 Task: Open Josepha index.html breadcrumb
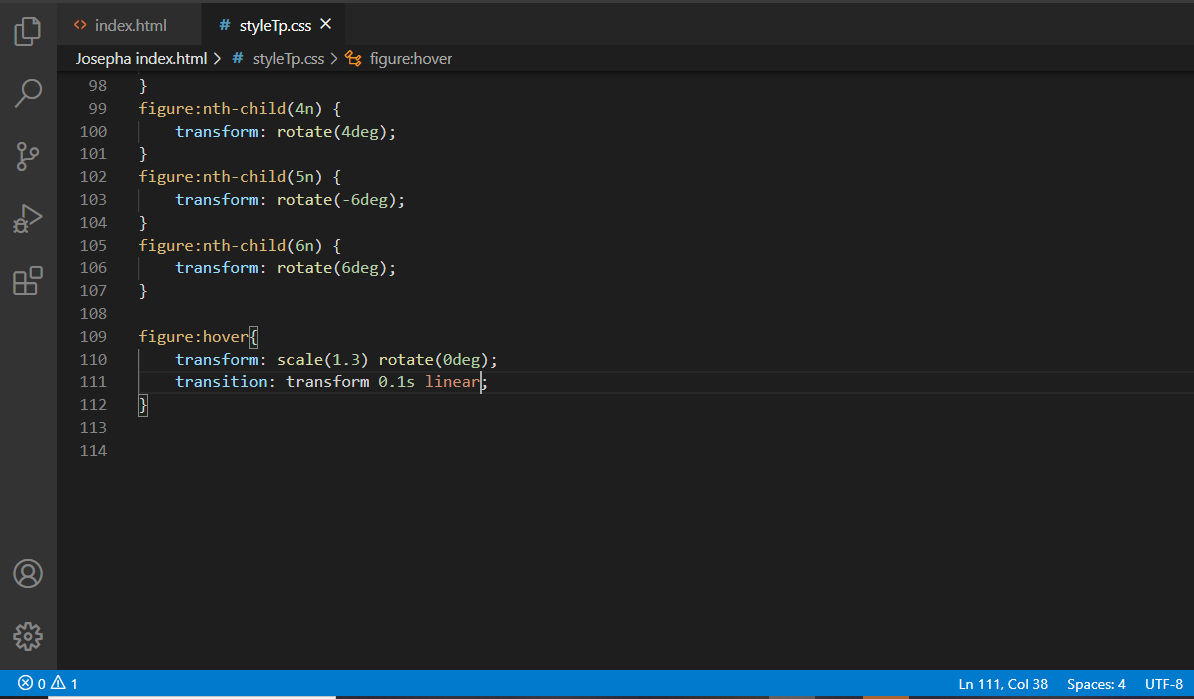141,59
